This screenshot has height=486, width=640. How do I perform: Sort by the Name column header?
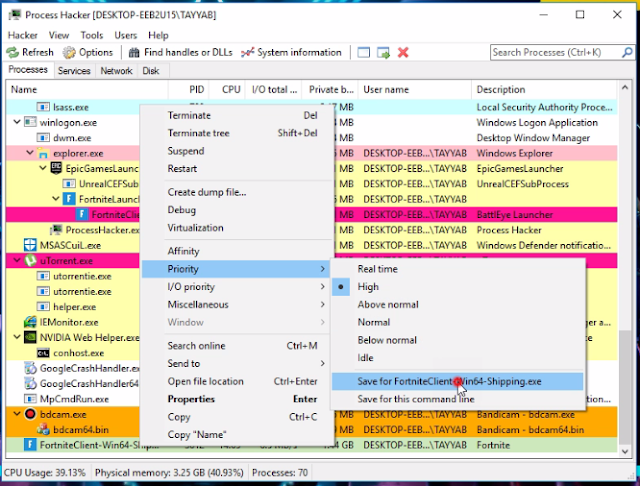[87, 90]
